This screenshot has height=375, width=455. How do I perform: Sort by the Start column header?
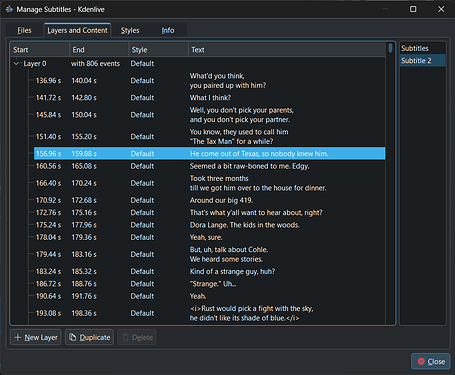click(40, 50)
